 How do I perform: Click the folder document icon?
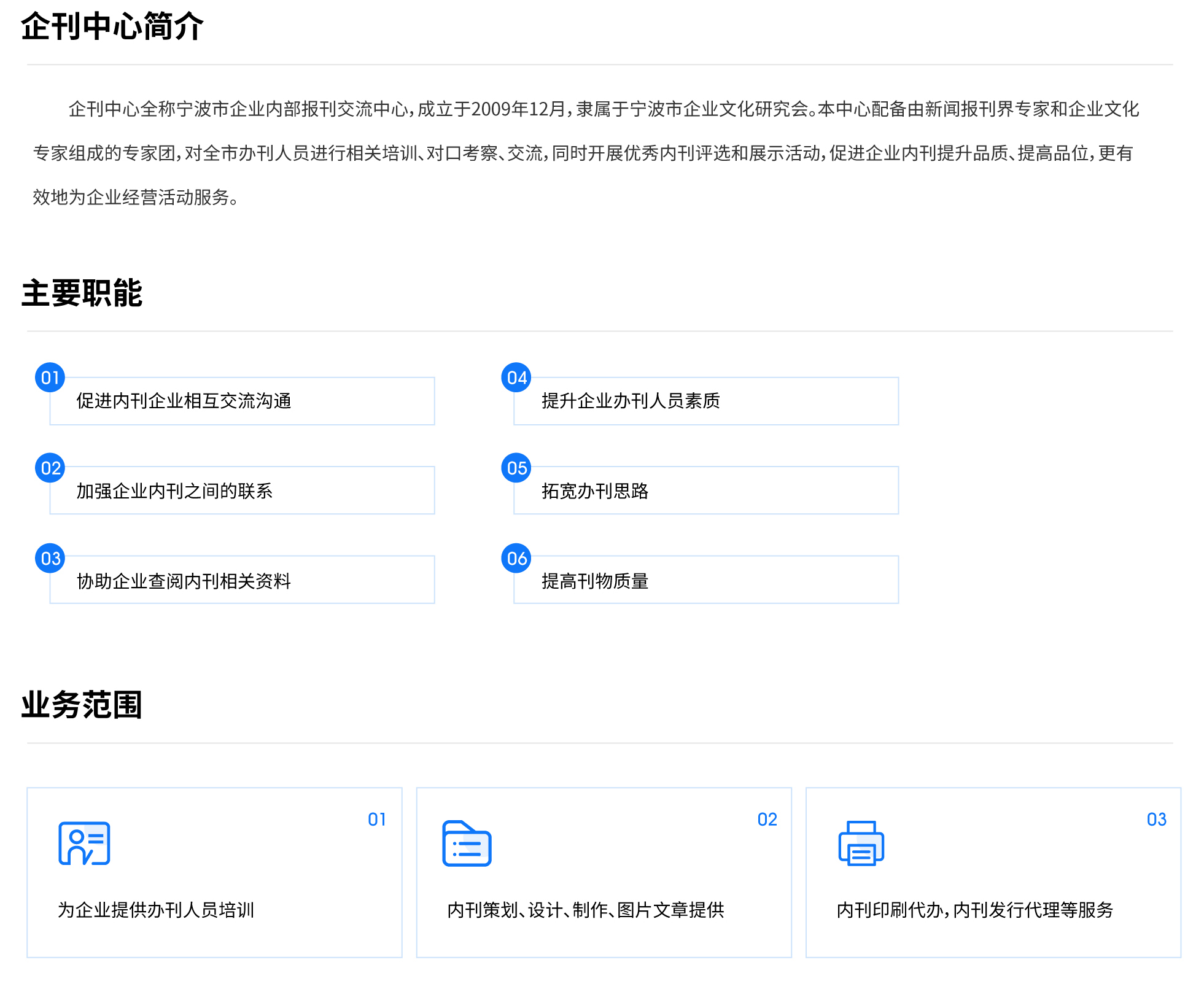[467, 843]
